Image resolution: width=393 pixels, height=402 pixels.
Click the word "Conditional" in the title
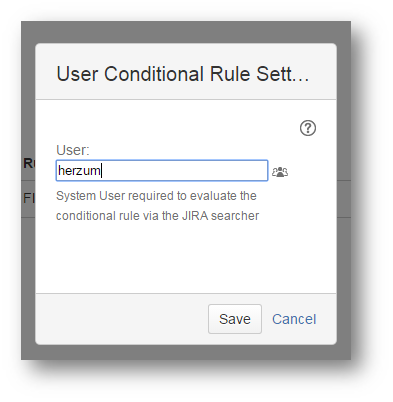tap(154, 74)
